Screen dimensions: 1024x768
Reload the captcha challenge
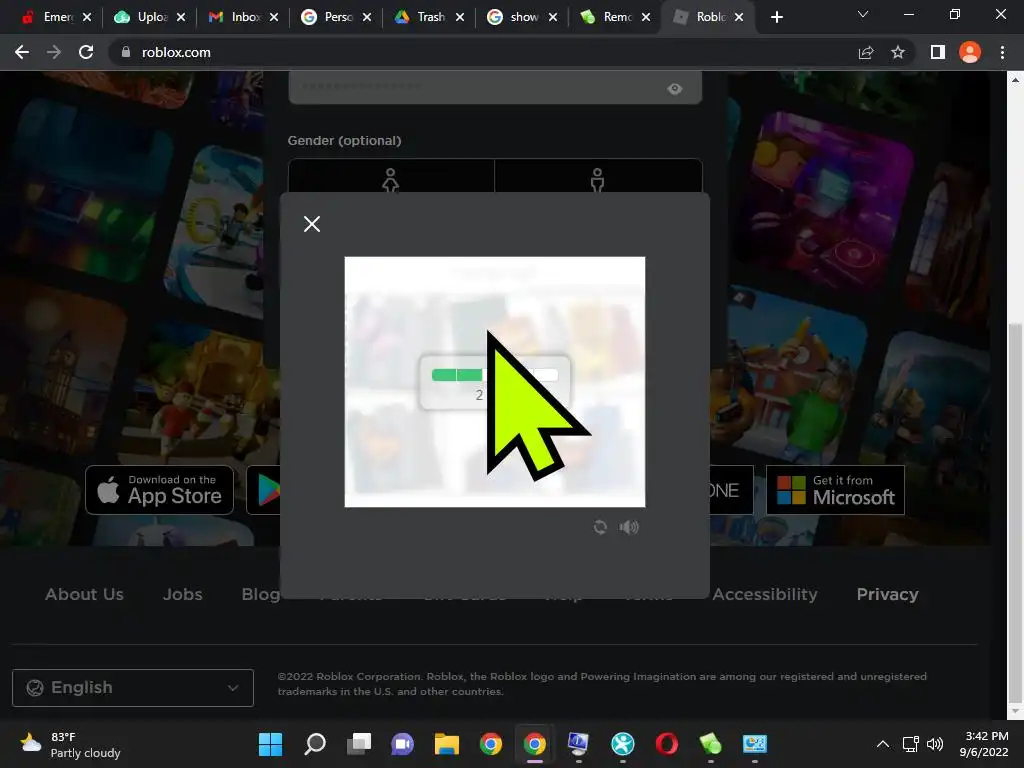600,527
